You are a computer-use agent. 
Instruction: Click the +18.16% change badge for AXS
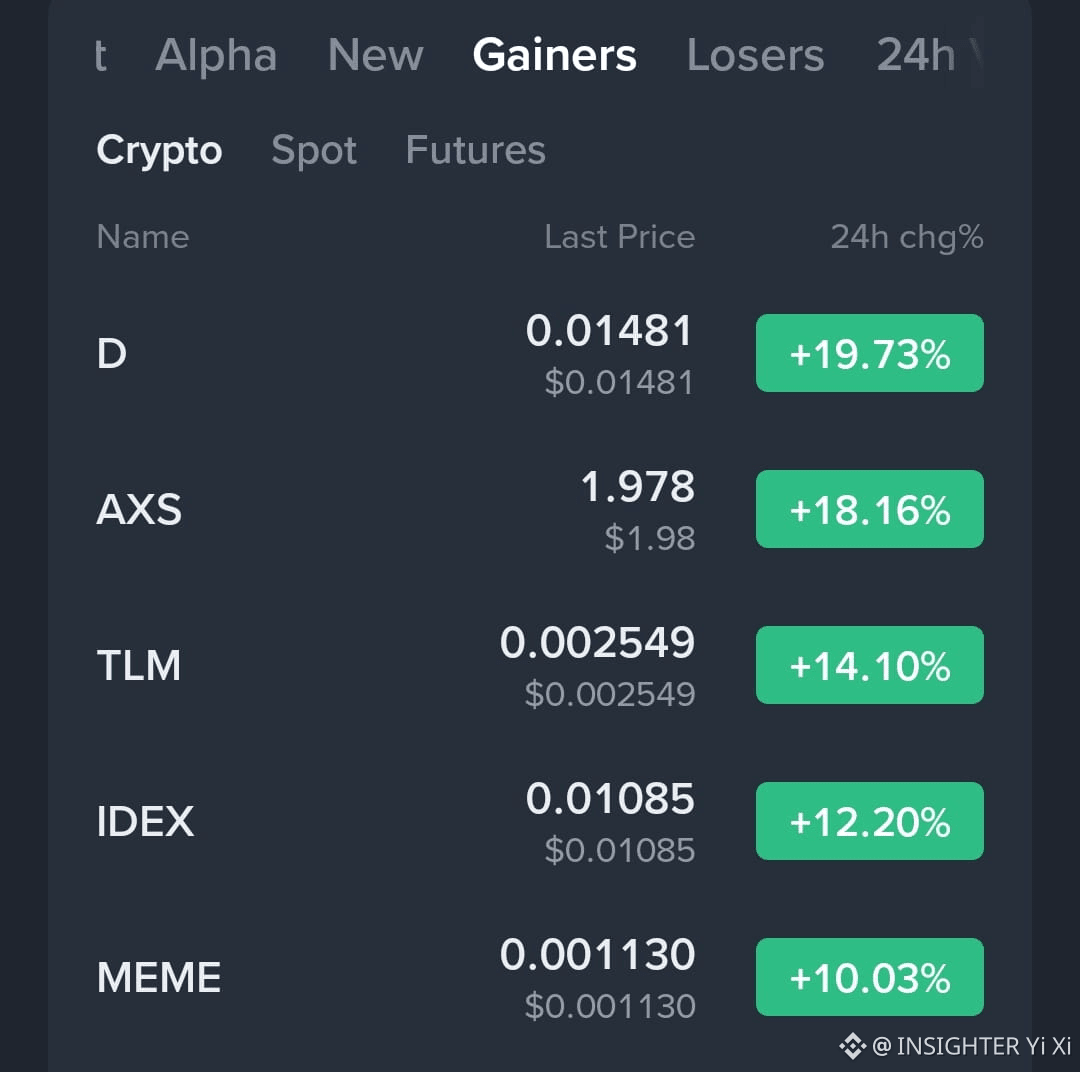coord(869,509)
